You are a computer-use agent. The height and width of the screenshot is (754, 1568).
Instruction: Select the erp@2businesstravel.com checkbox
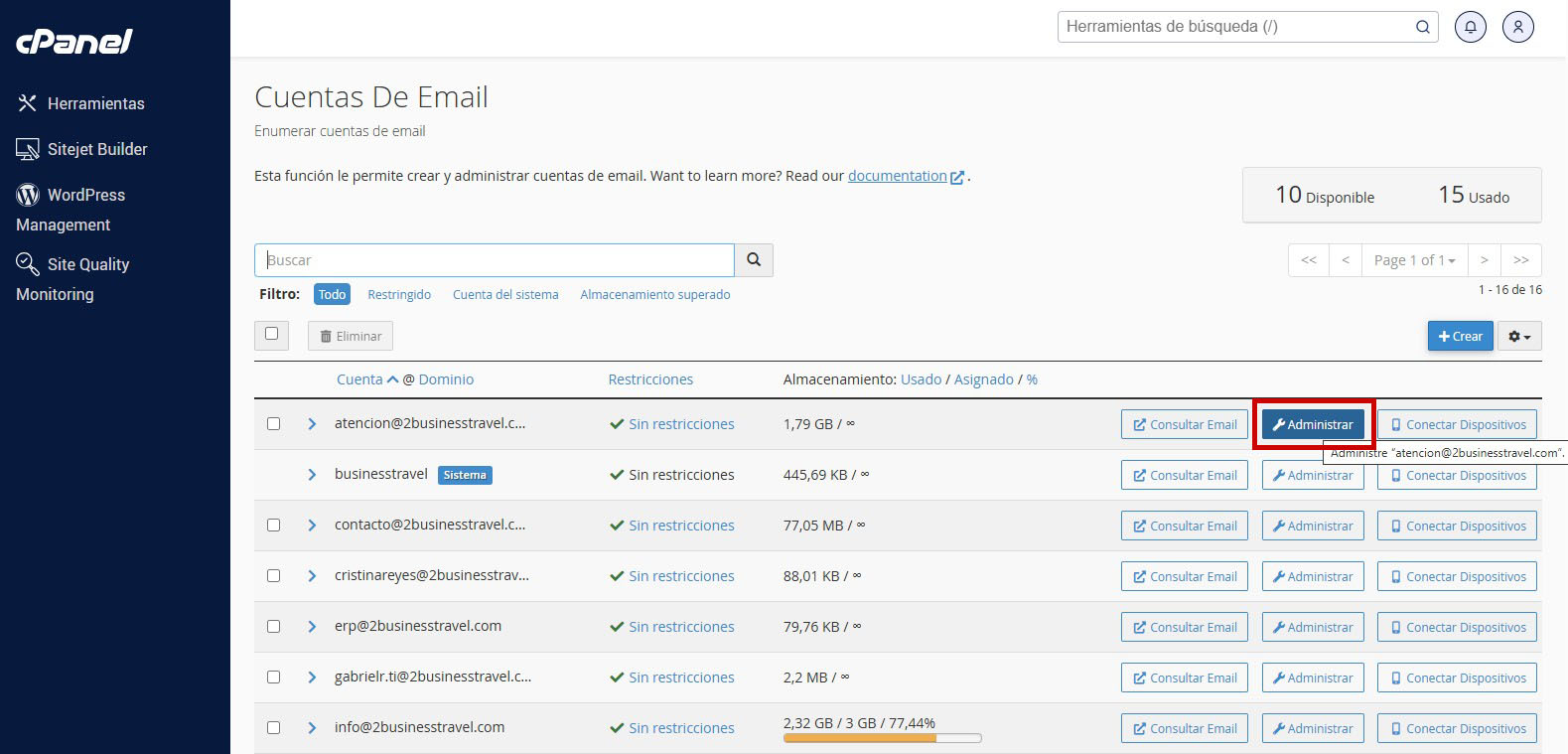(273, 627)
